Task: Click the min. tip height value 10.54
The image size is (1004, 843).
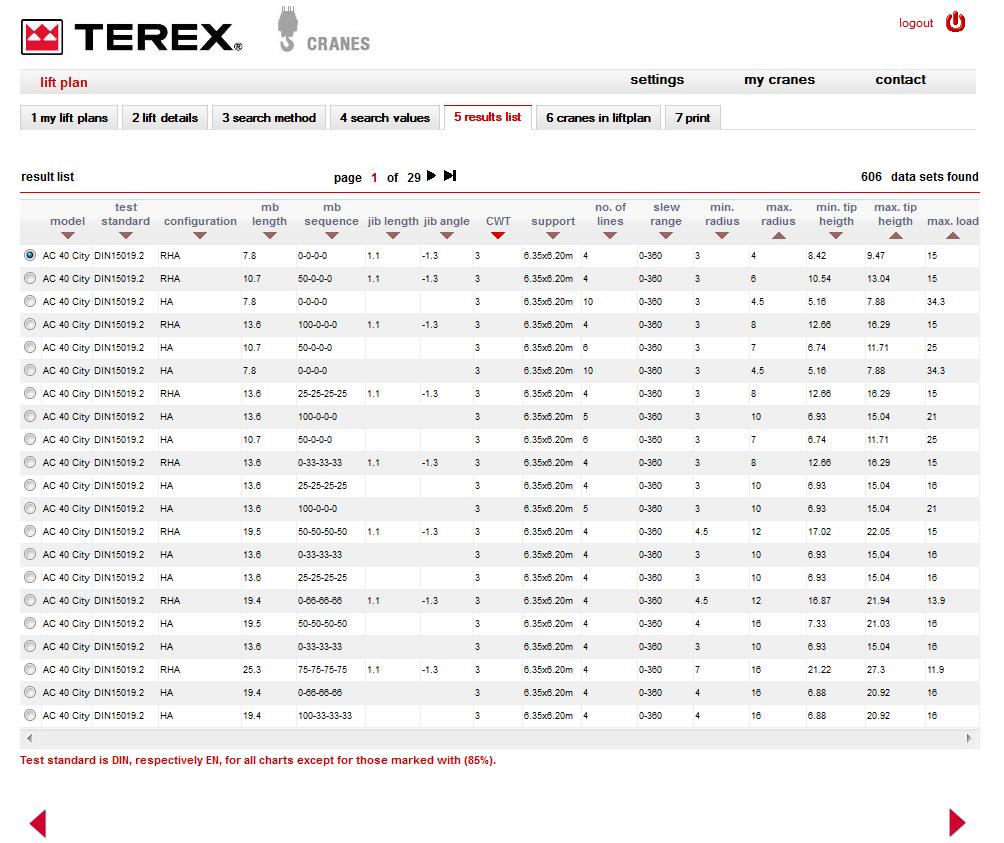Action: coord(820,278)
